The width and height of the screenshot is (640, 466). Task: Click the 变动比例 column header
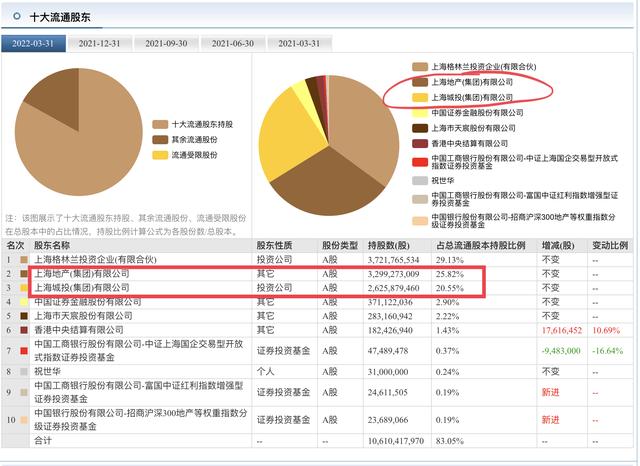pyautogui.click(x=610, y=245)
